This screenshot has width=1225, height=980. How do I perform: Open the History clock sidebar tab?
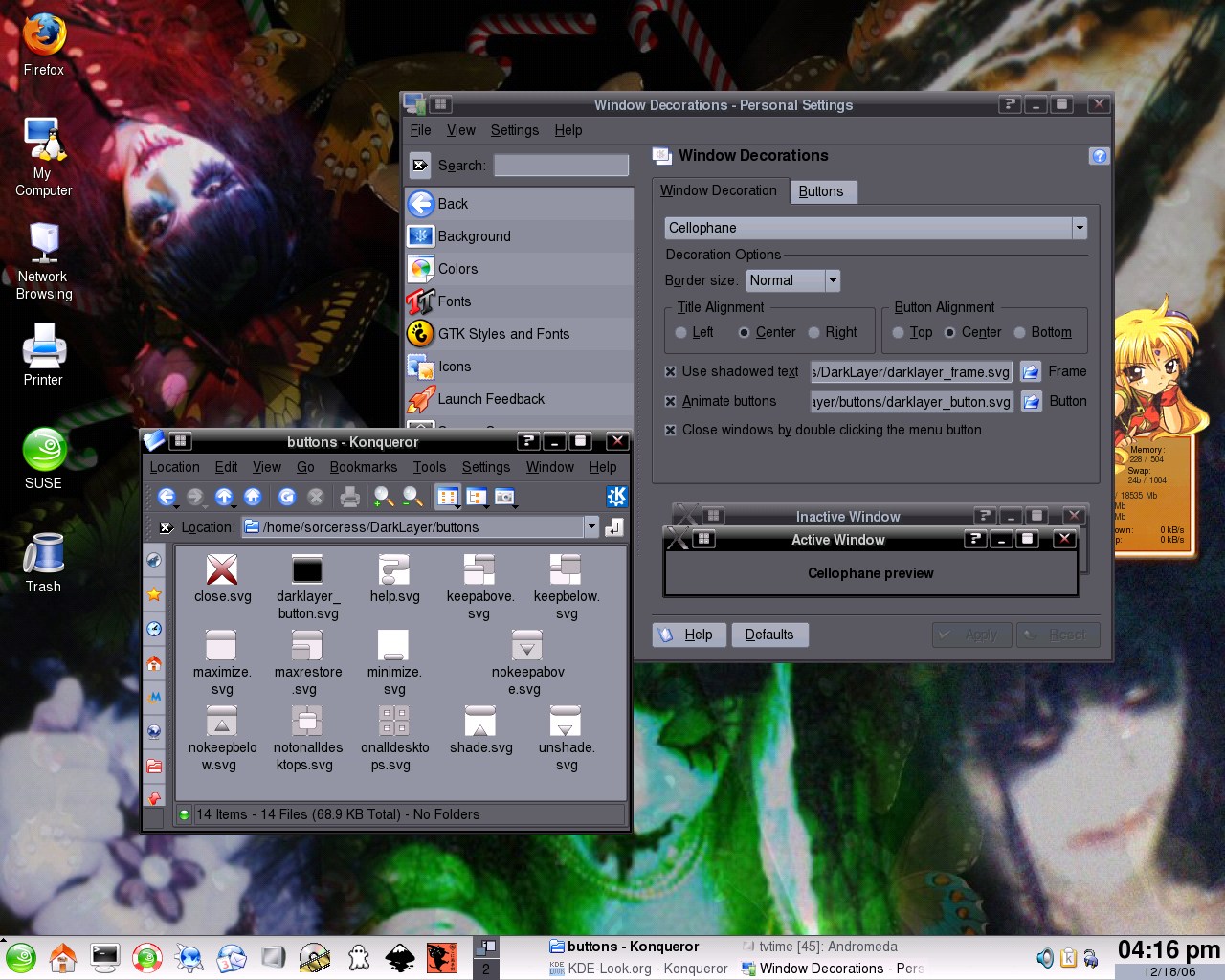point(154,629)
